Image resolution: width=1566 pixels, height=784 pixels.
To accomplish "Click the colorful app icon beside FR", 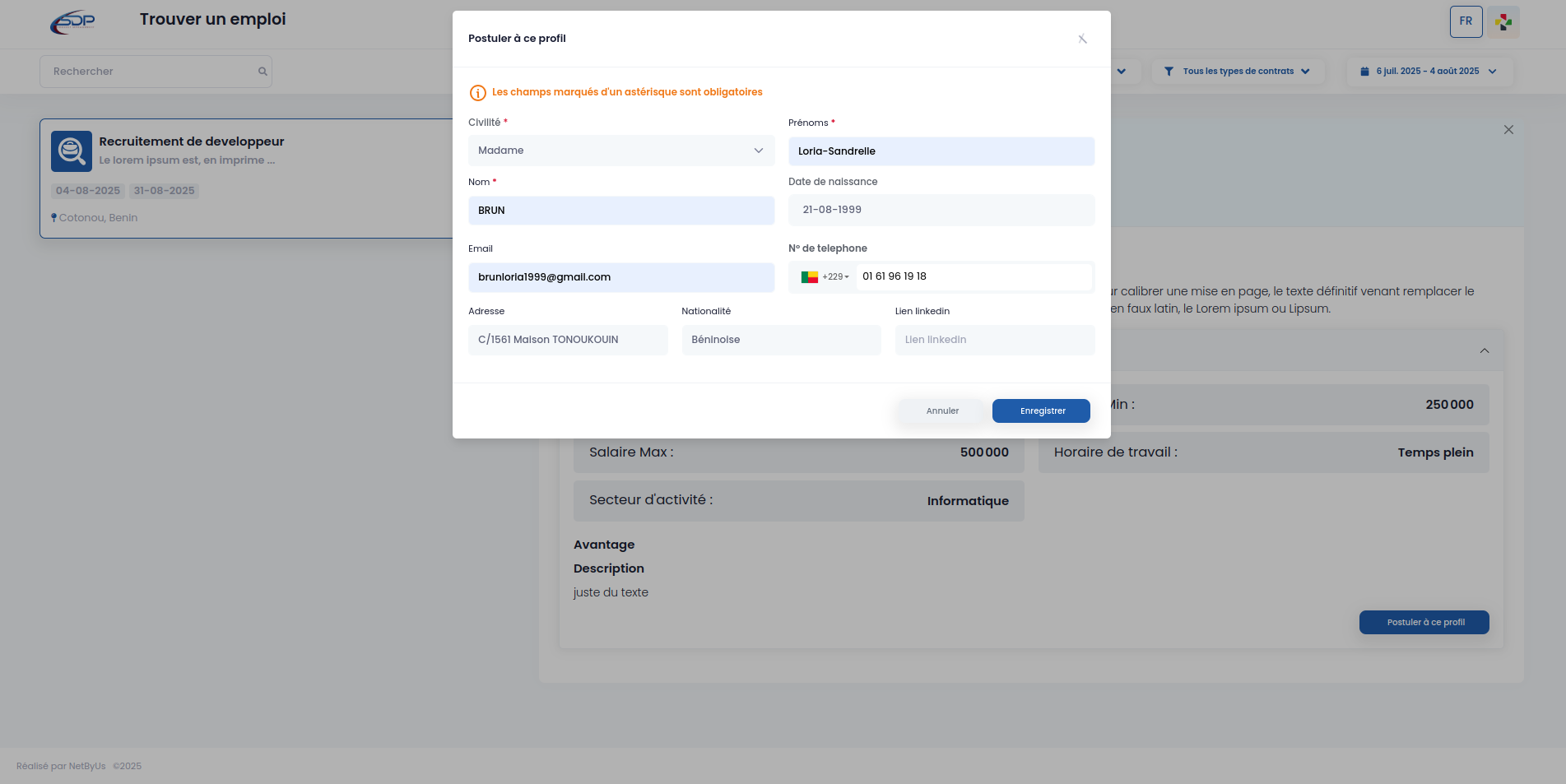I will [1503, 22].
